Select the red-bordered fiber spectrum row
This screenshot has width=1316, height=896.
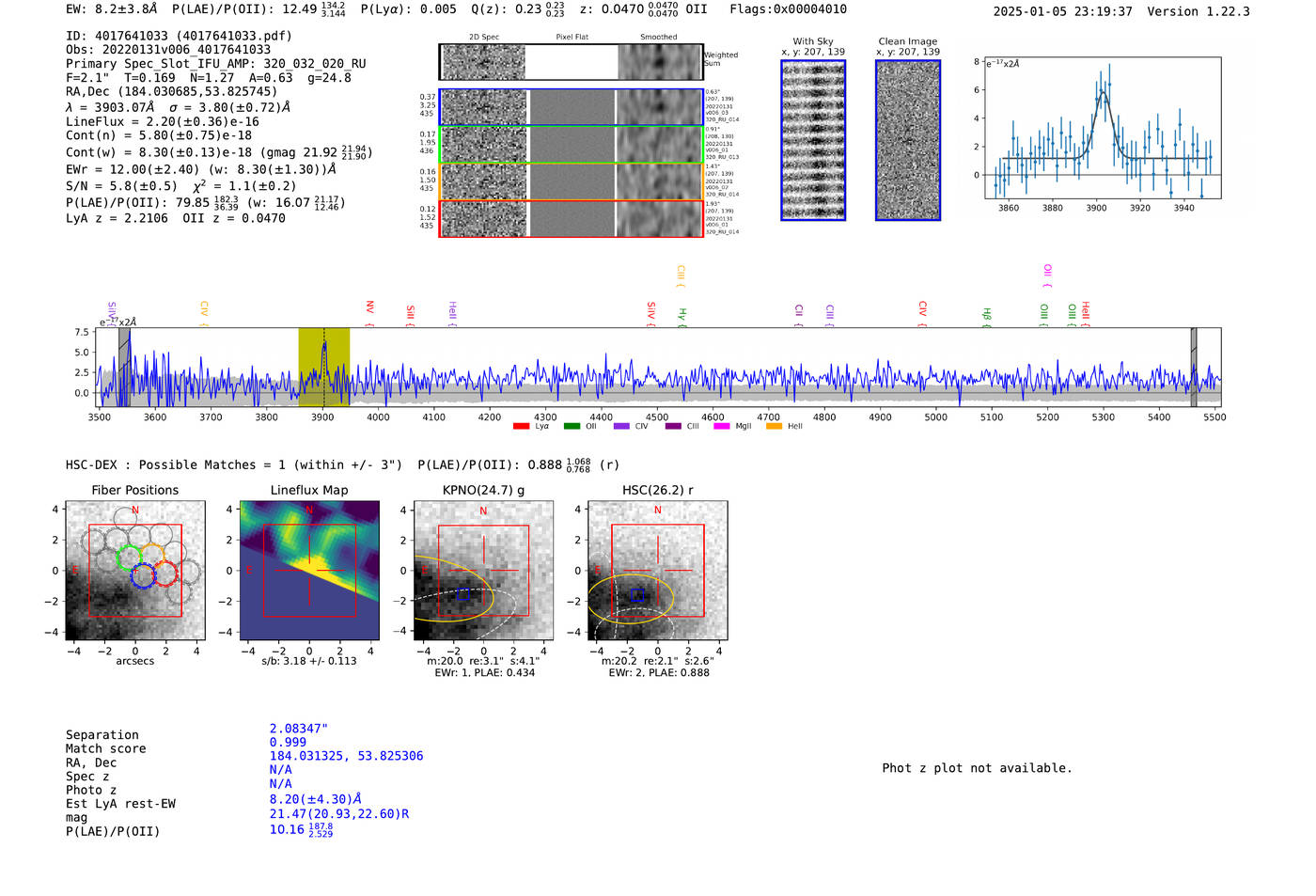[571, 218]
